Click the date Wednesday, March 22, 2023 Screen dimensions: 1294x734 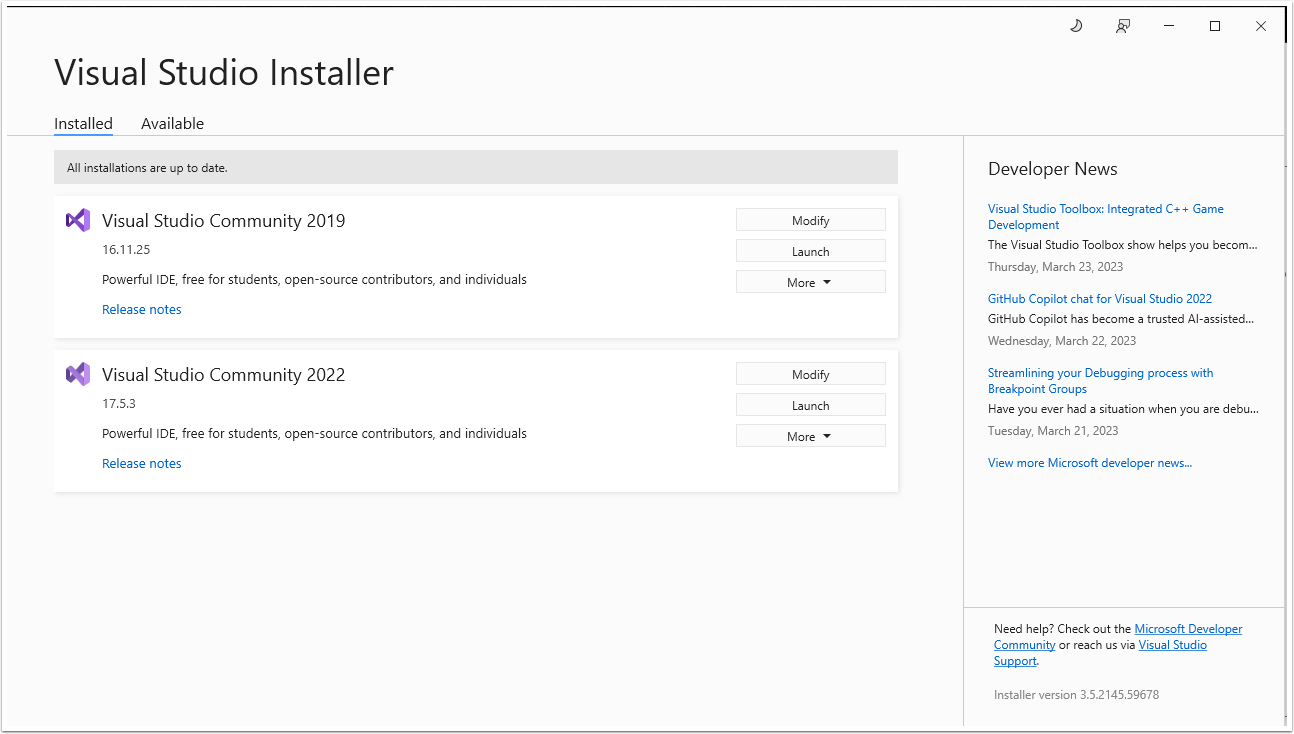(x=1062, y=341)
